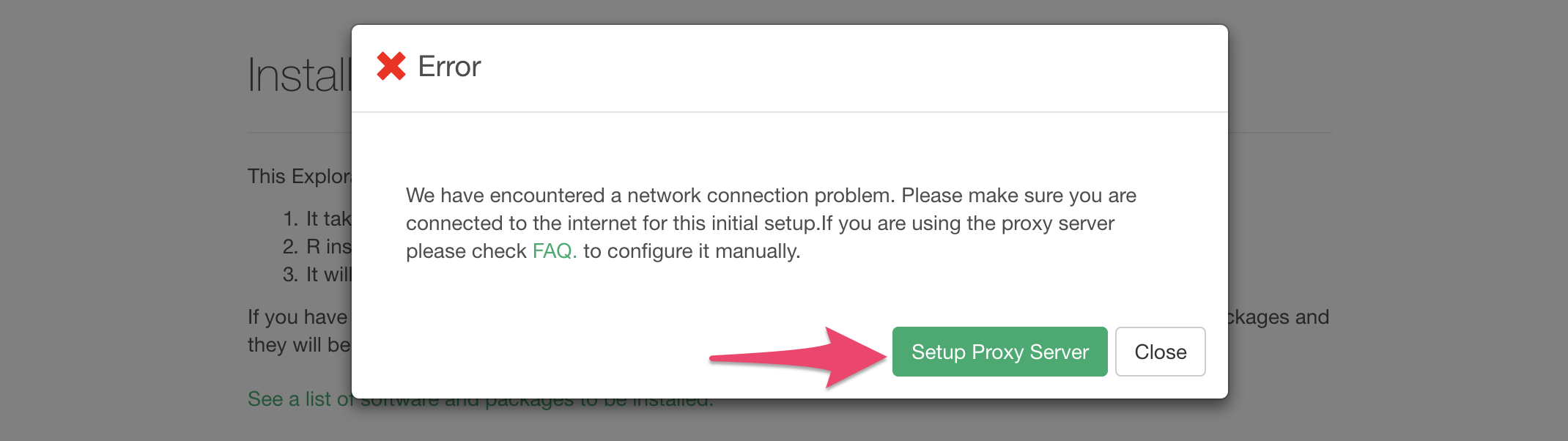Close the Error dialog
This screenshot has height=441, width=1568.
tap(1160, 352)
